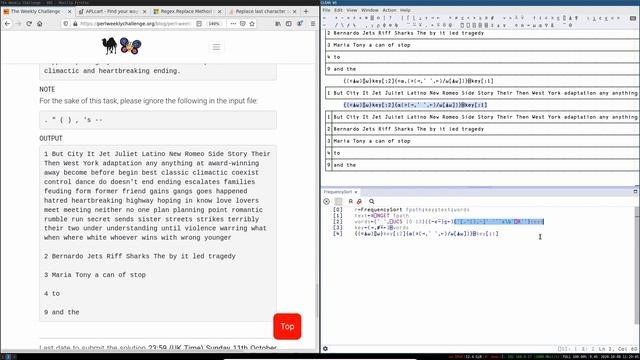The height and width of the screenshot is (360, 640).
Task: Click the circular icon in FrequencySort editor toolbar
Action: point(326,201)
